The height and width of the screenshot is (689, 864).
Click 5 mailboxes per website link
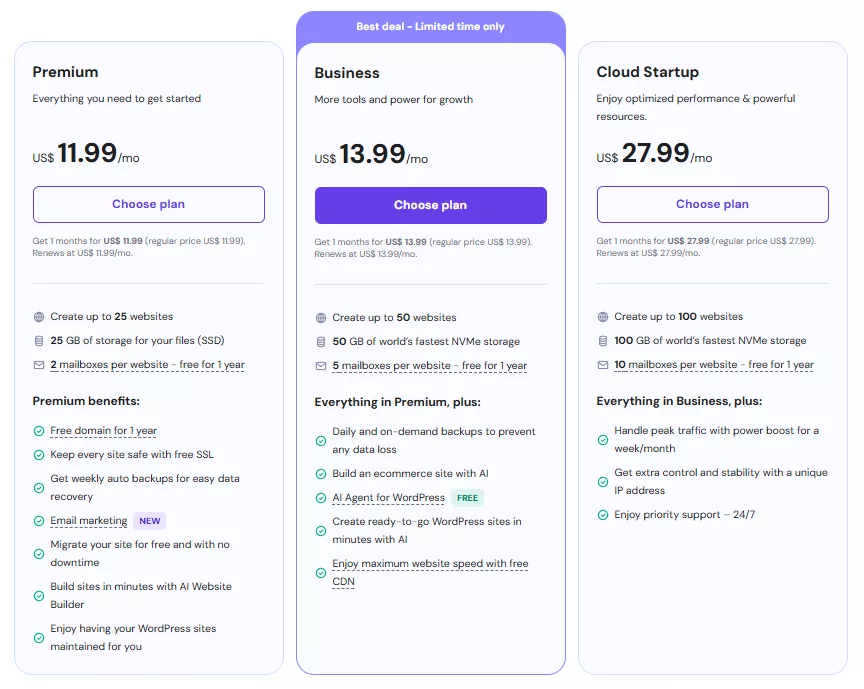pyautogui.click(x=429, y=366)
